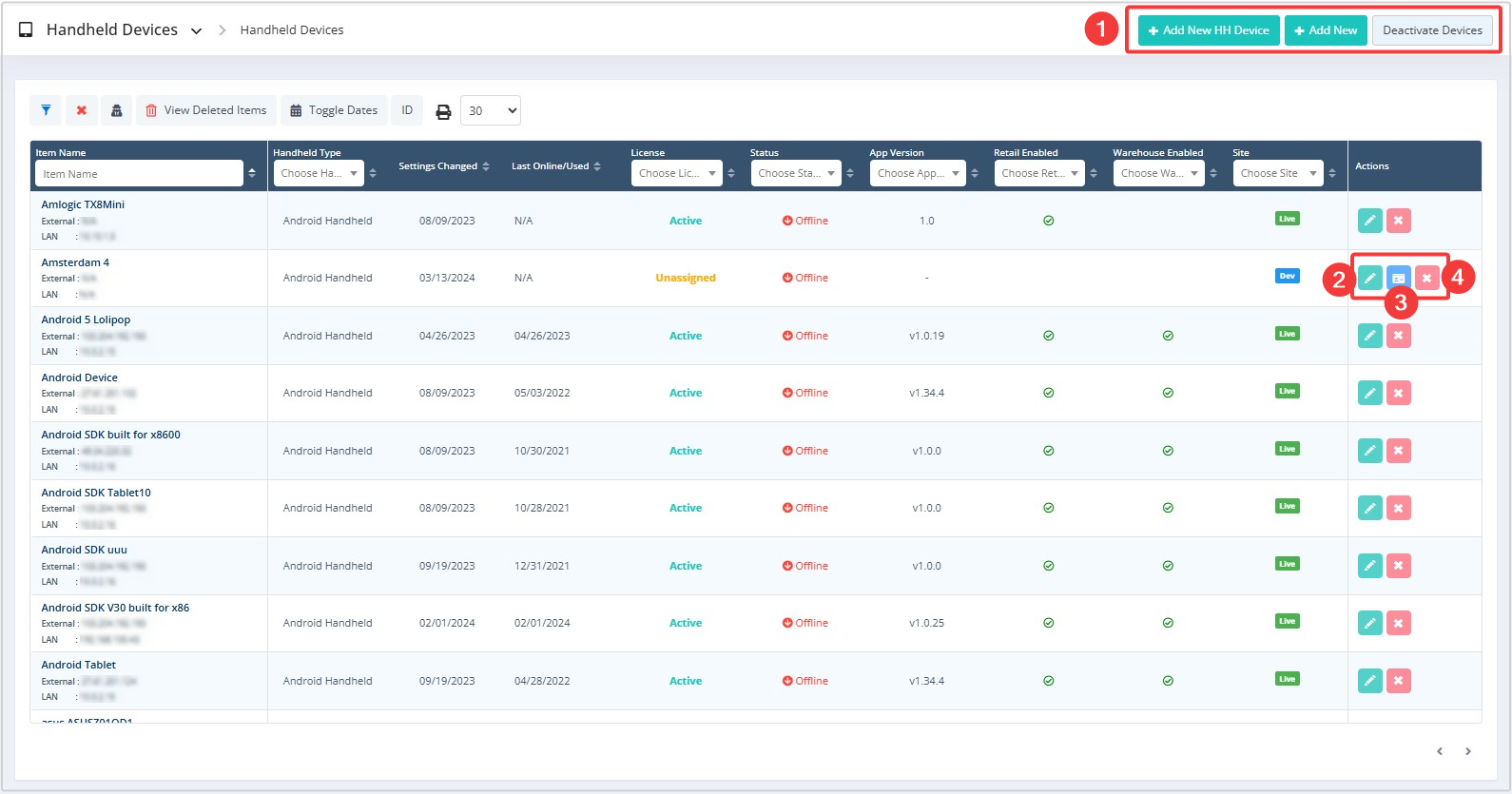Delete Android SDK built for x8600
1512x794 pixels.
pos(1398,451)
